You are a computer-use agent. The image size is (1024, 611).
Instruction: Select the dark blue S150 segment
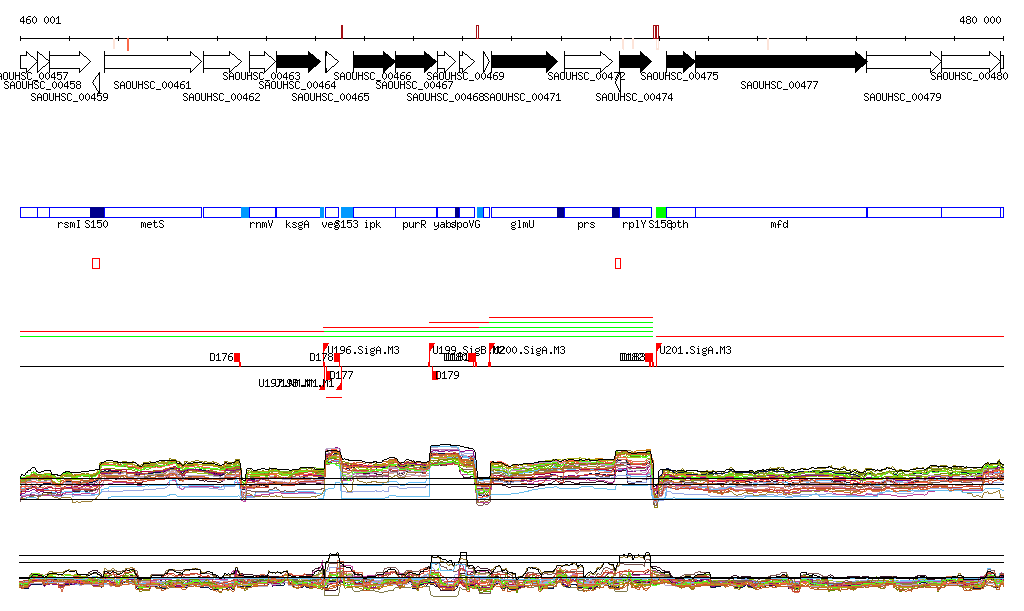coord(97,213)
